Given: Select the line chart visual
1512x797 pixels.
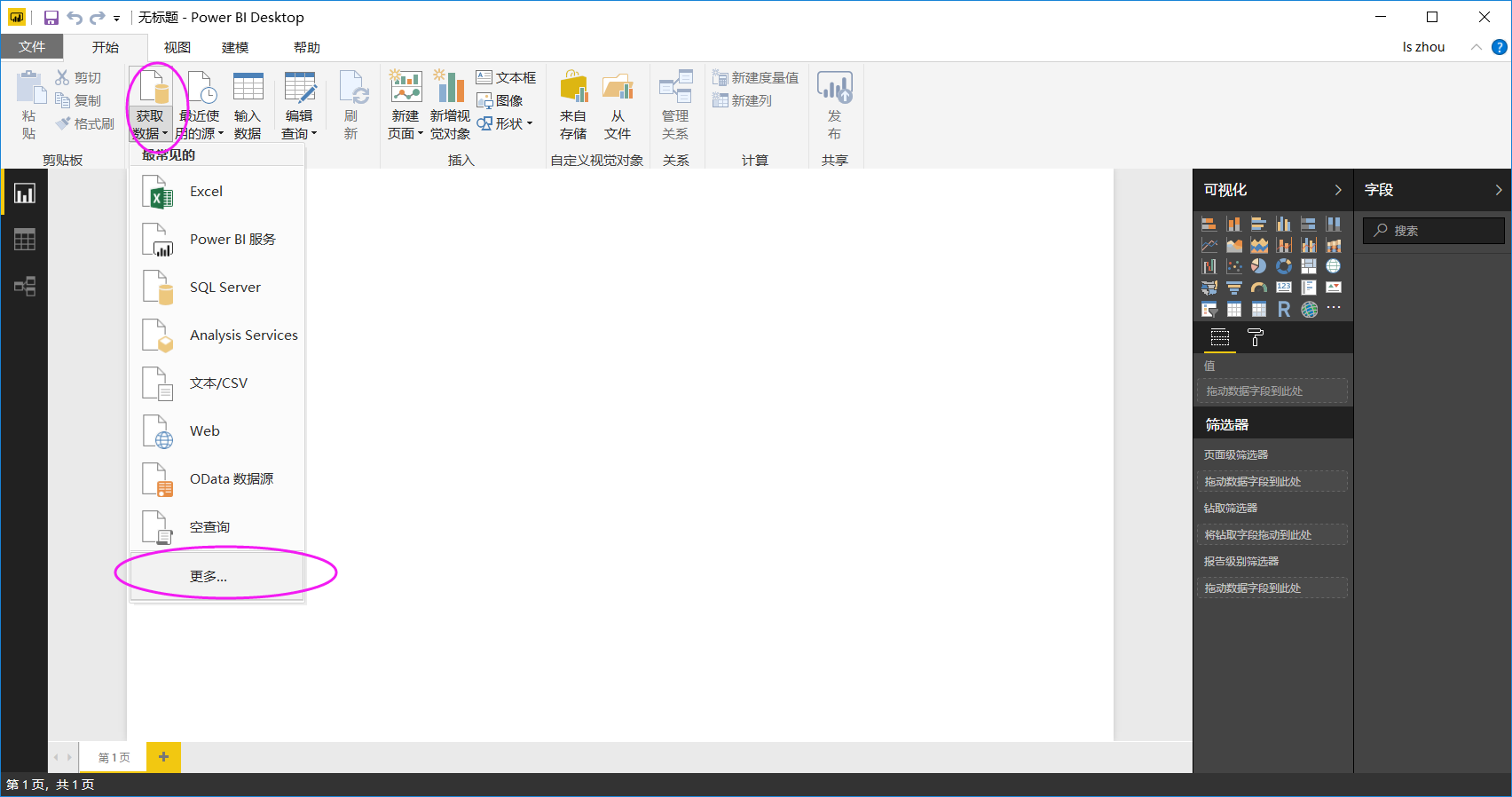Looking at the screenshot, I should [1209, 245].
